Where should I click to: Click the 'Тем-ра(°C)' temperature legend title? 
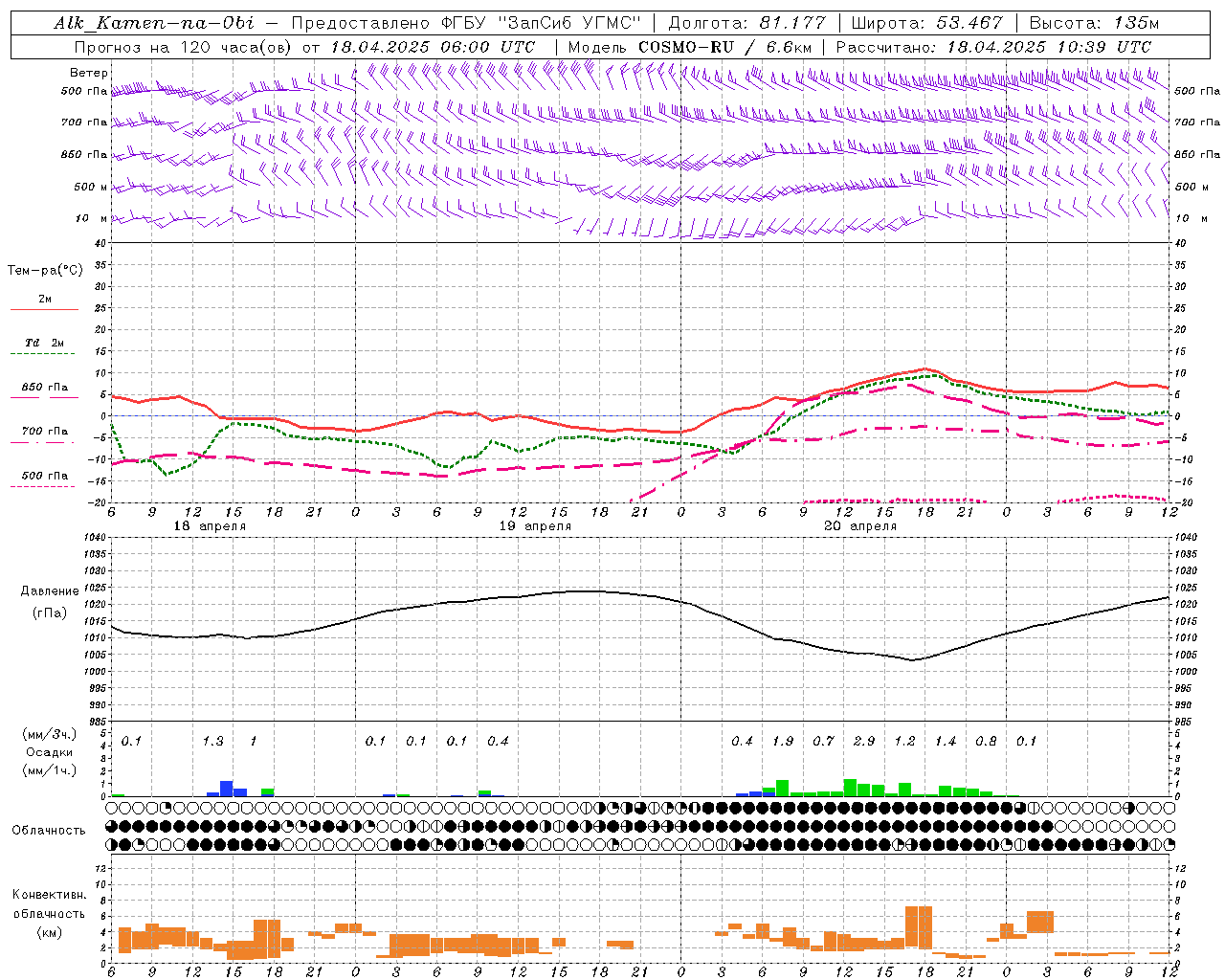(45, 271)
